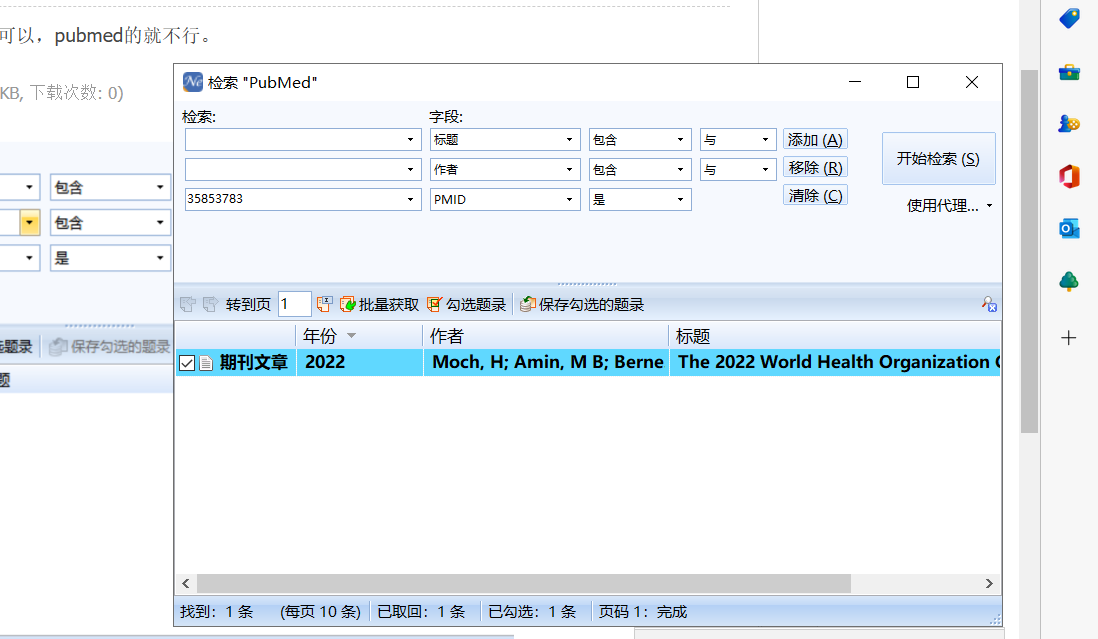This screenshot has width=1098, height=639.
Task: Click the NoteExpress icon in the PubMed dialog title bar
Action: pos(193,82)
